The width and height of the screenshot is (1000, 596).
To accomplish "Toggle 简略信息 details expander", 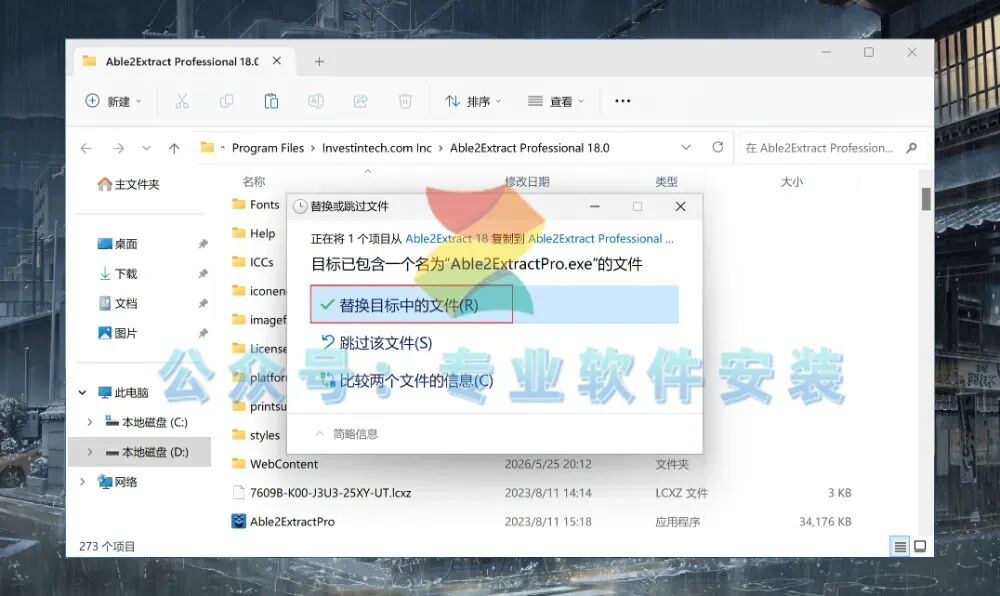I will point(346,434).
